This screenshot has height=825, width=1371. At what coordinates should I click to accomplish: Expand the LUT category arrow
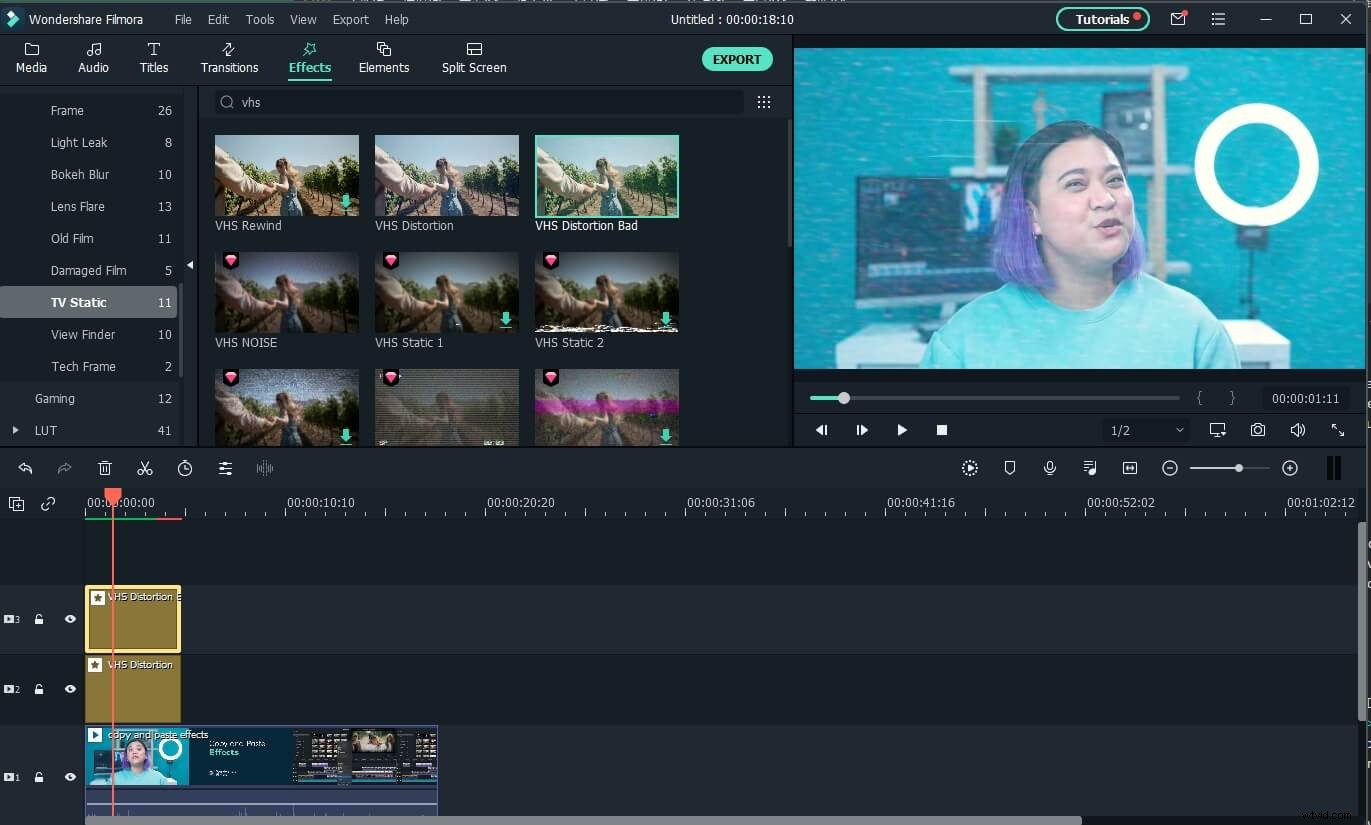(x=15, y=430)
